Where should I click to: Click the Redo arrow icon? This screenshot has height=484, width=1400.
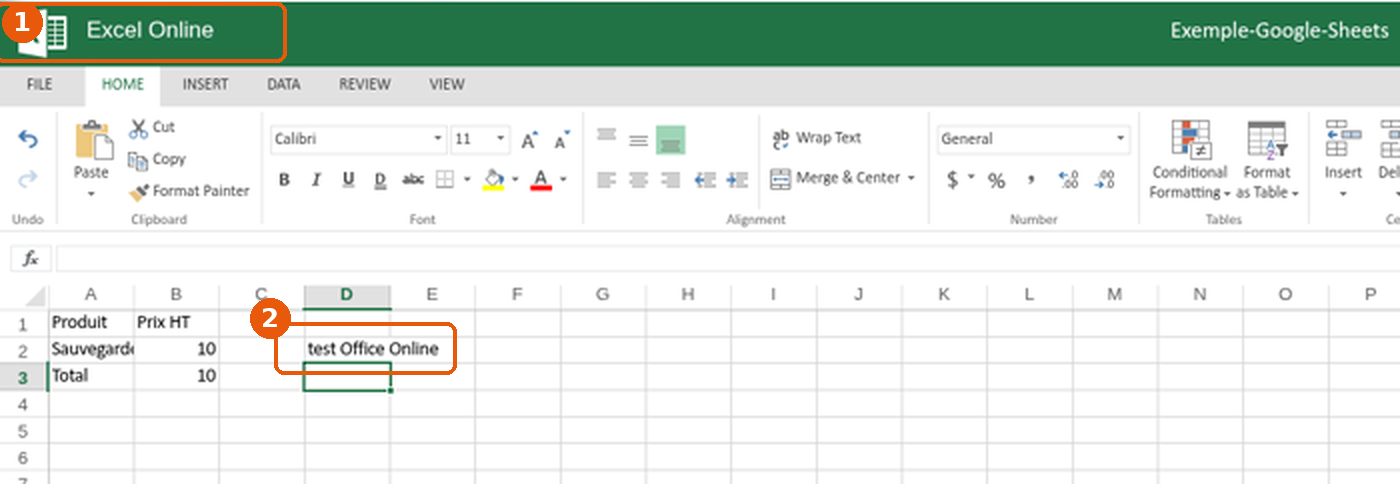coord(28,179)
